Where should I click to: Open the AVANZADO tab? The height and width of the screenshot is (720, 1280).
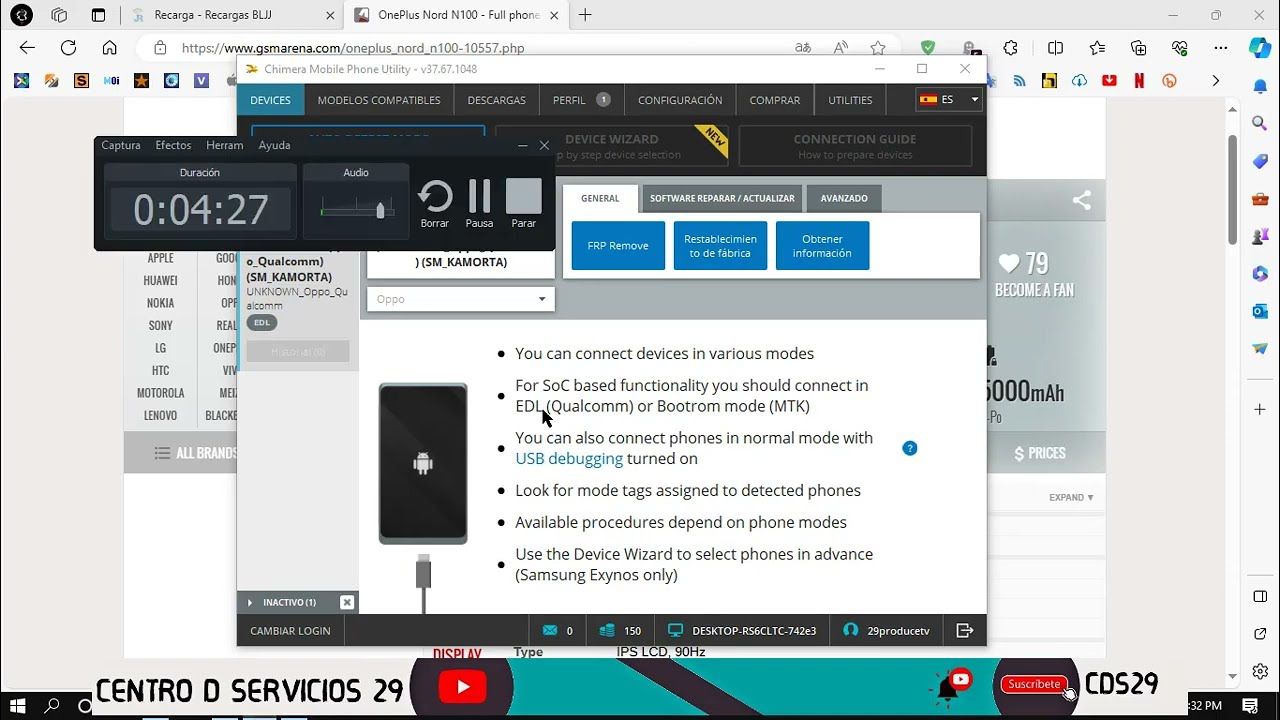click(844, 198)
